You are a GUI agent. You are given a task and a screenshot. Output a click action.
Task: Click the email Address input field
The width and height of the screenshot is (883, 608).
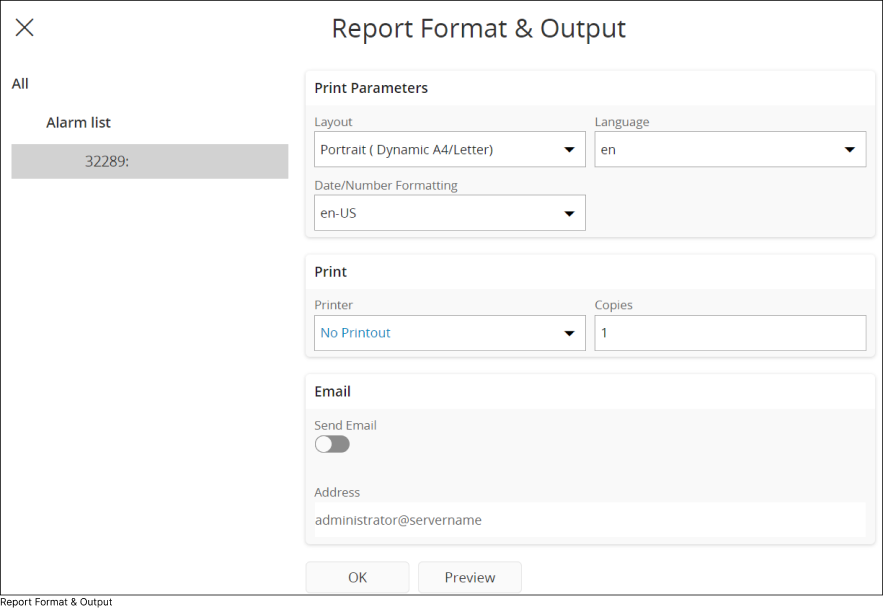click(589, 520)
